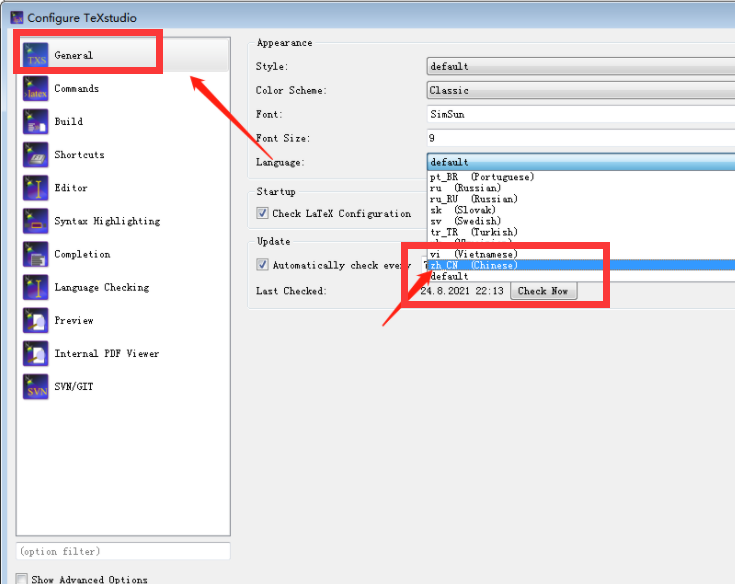Click the option filter search field
The height and width of the screenshot is (584, 735).
(123, 551)
